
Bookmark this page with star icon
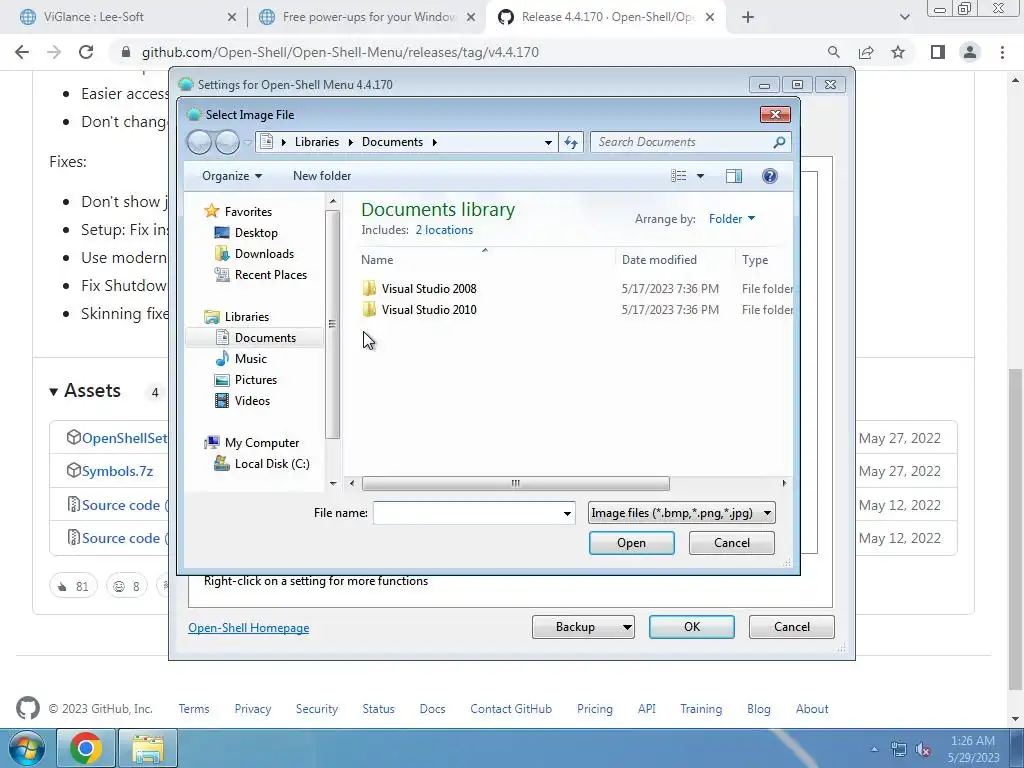click(899, 52)
